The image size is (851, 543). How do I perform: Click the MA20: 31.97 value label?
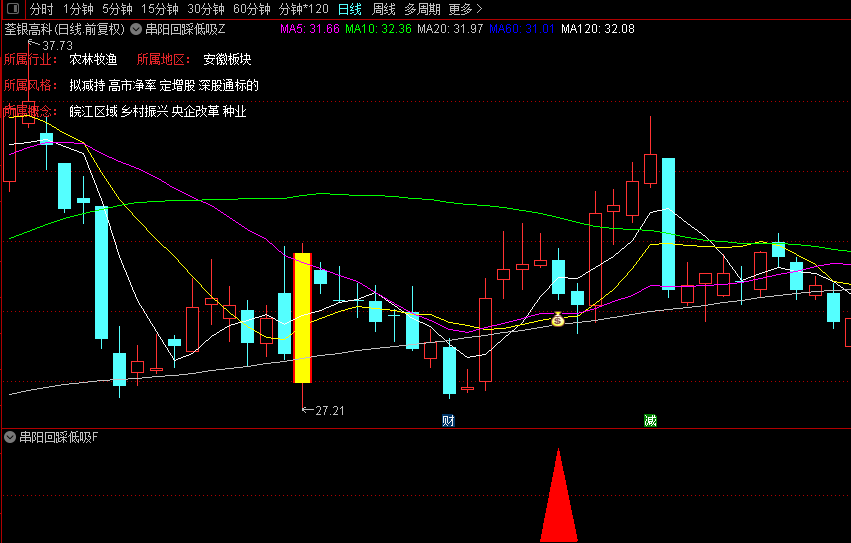click(x=450, y=29)
